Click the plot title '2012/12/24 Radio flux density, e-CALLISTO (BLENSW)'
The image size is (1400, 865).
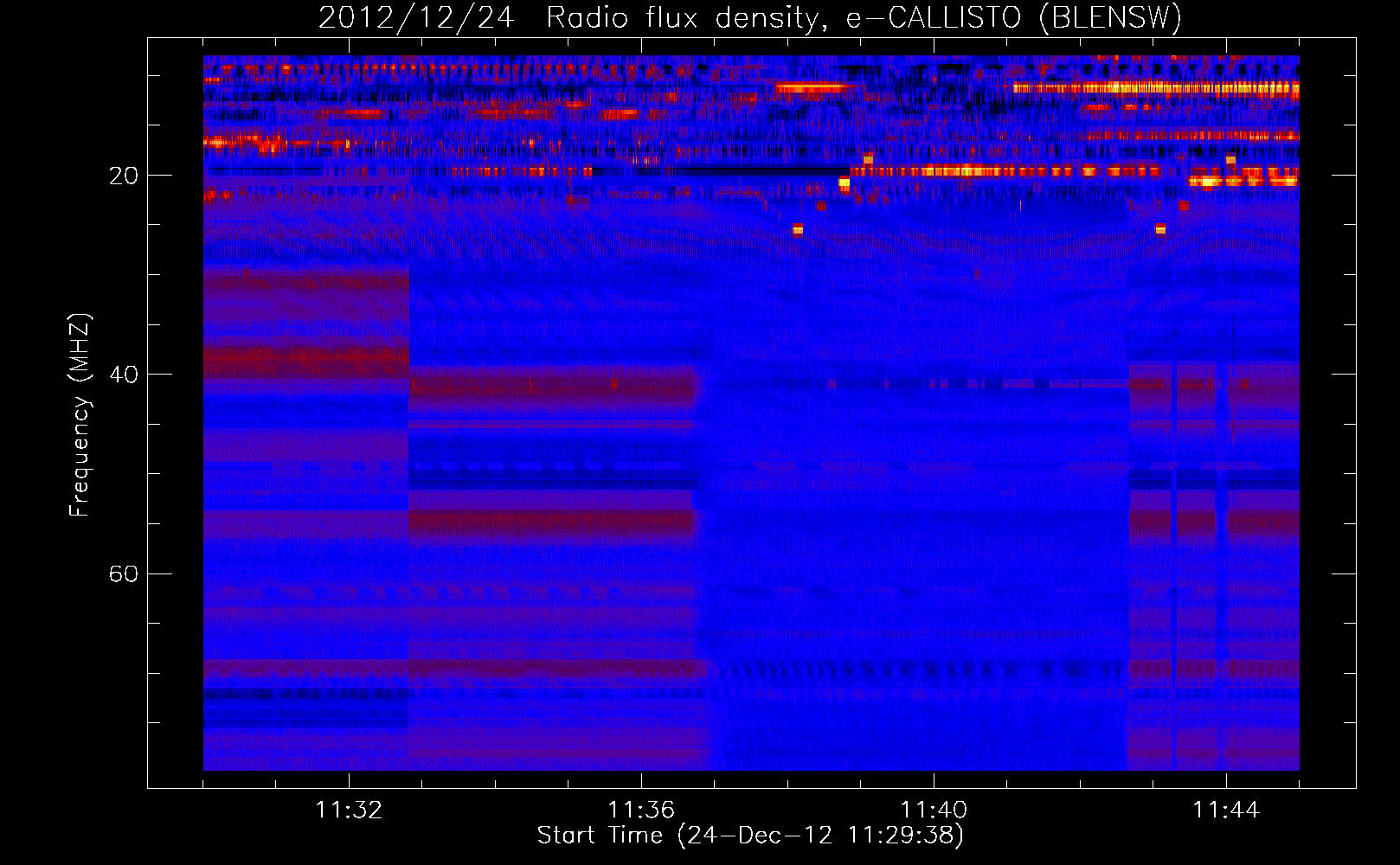750,18
